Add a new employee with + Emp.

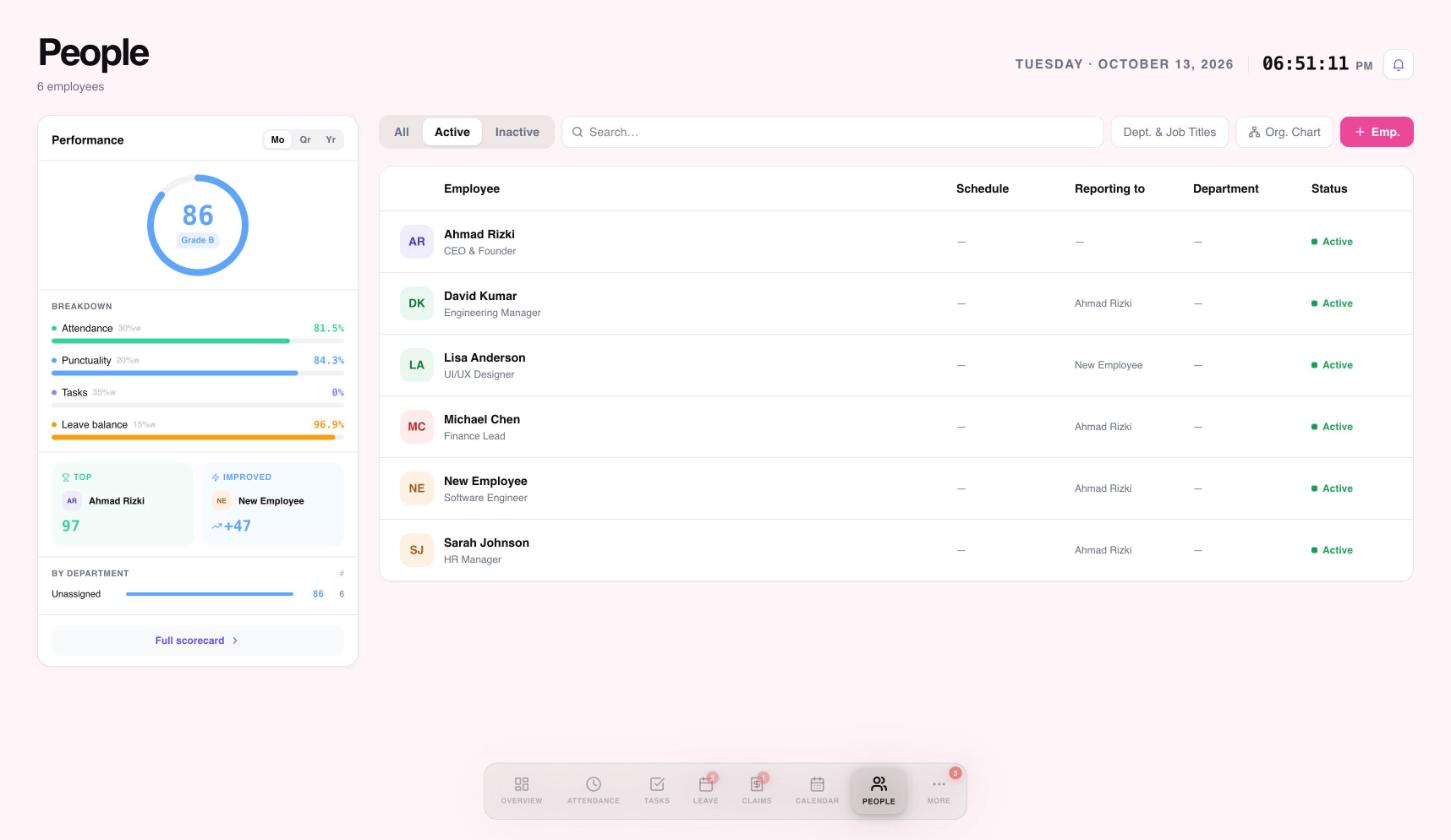[x=1376, y=132]
